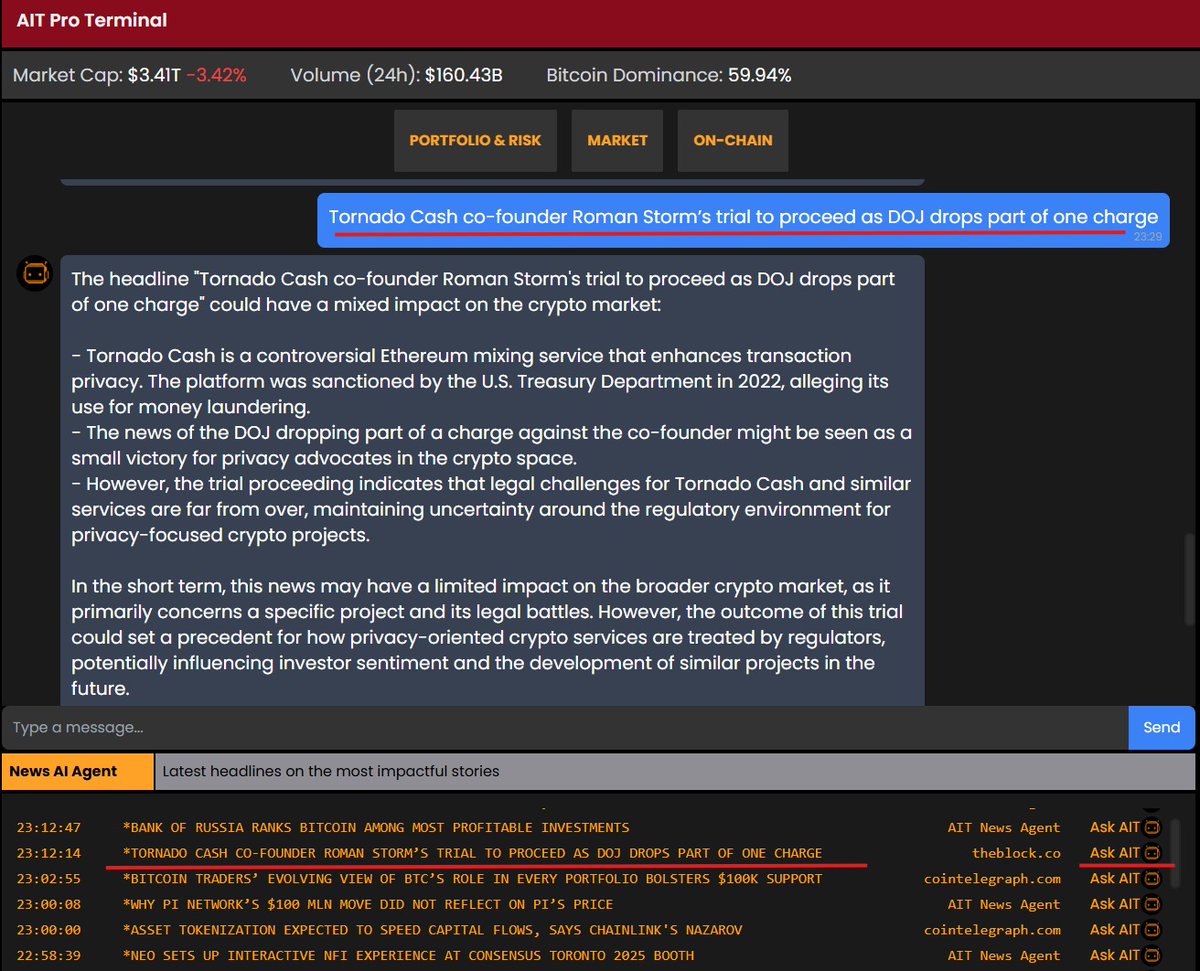Click the Market Cap $3.41T value

tap(154, 75)
